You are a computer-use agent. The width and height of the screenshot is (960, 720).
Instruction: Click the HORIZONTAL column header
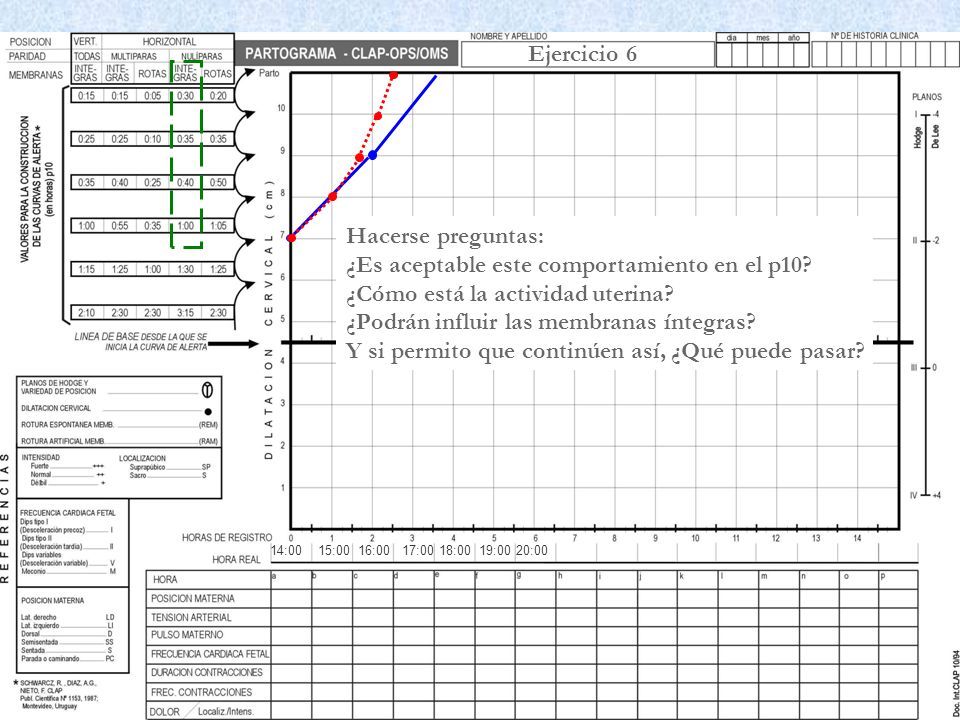[169, 42]
